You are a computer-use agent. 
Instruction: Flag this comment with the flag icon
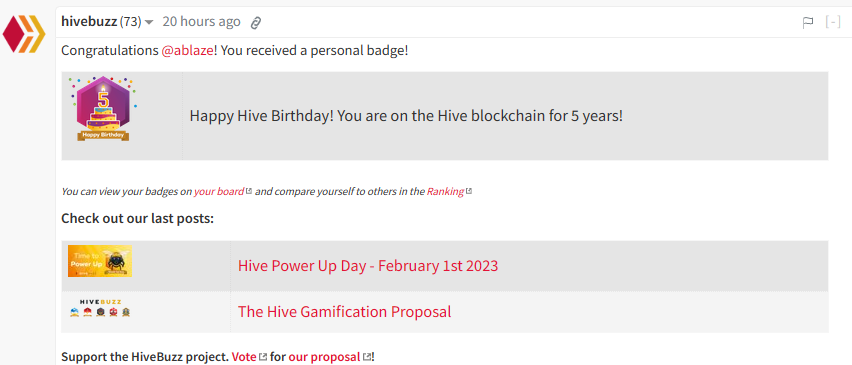coord(808,22)
